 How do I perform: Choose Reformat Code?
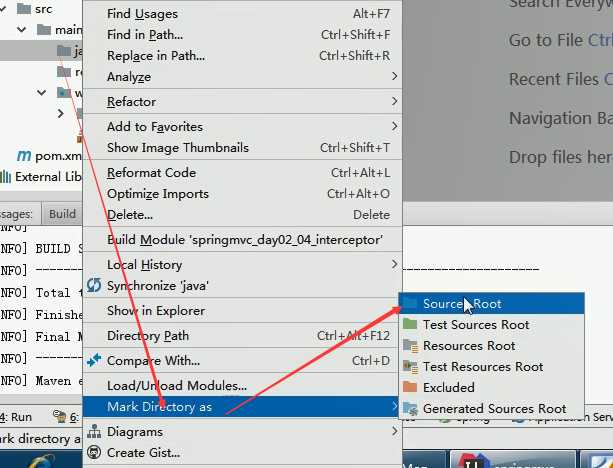click(x=242, y=173)
